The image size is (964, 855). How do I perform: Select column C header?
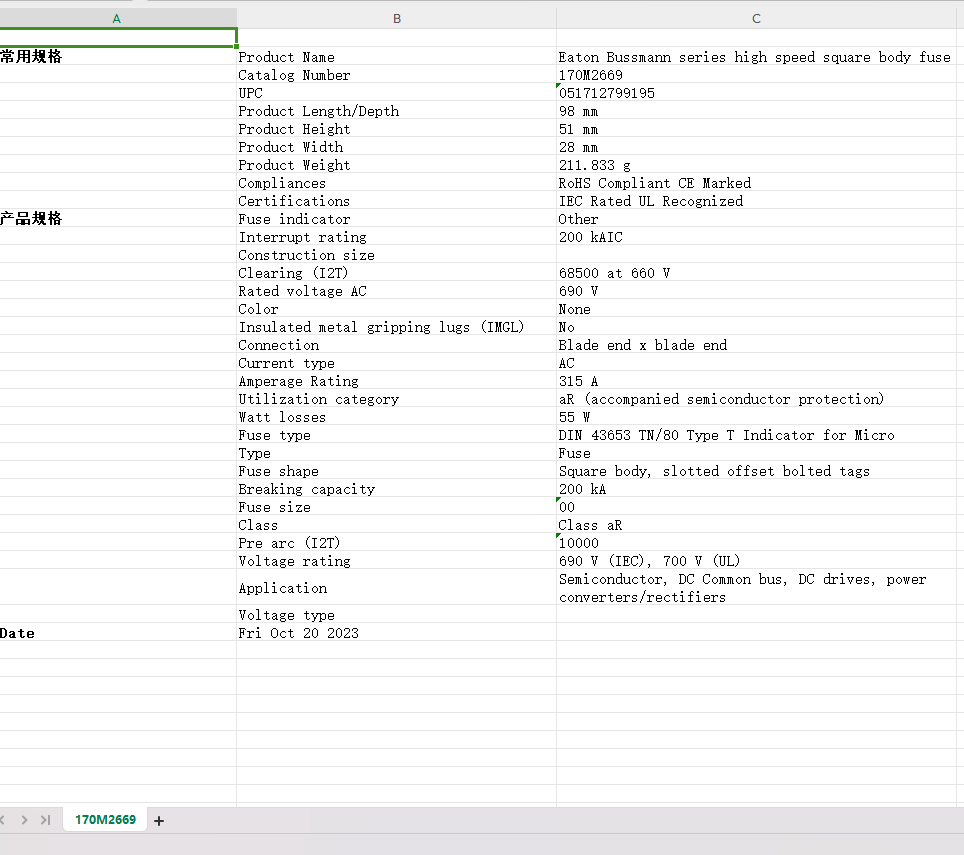click(756, 18)
